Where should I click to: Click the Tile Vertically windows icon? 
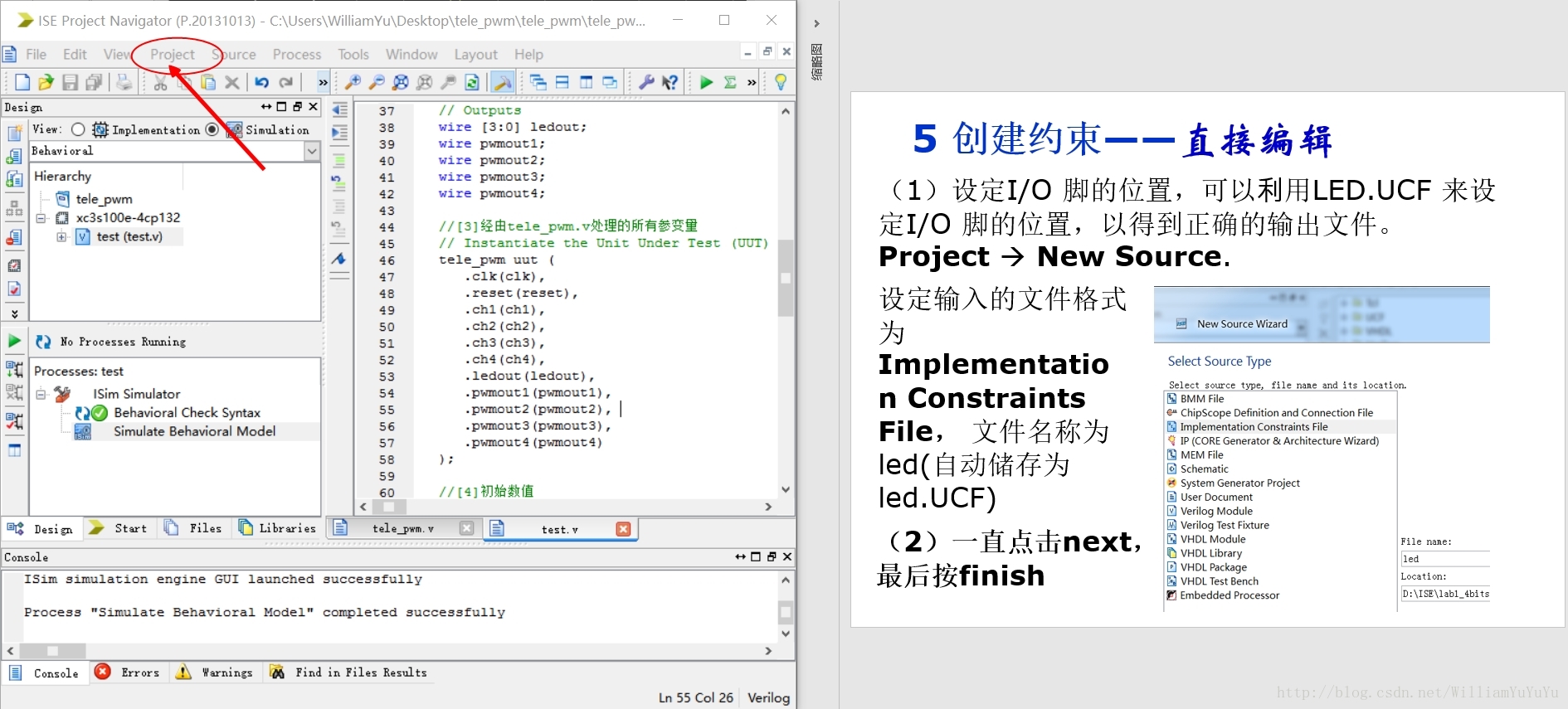[586, 82]
